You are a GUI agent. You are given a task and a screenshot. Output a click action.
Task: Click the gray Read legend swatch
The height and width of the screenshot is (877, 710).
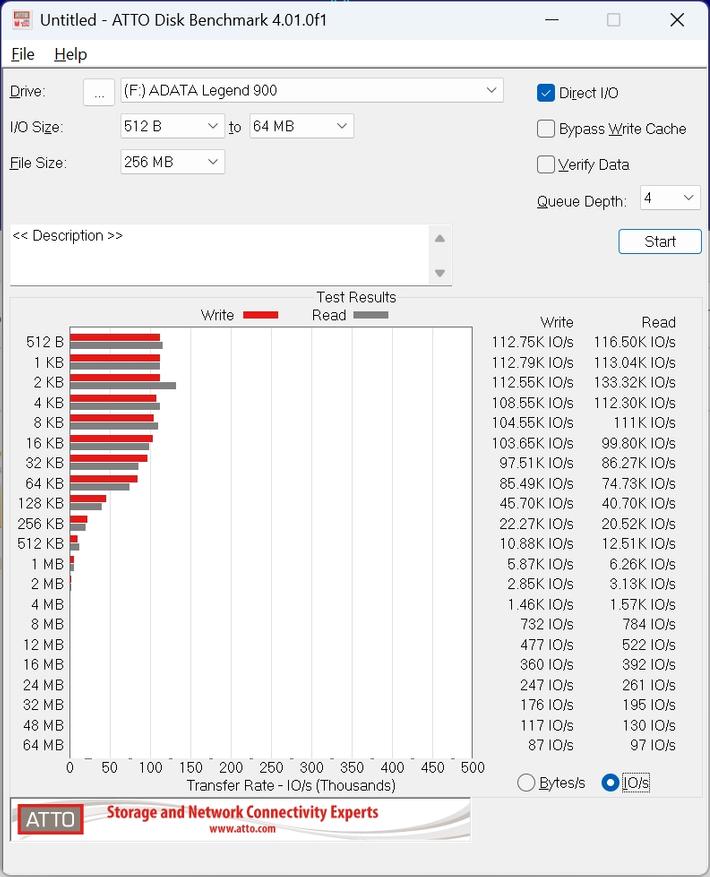point(371,315)
